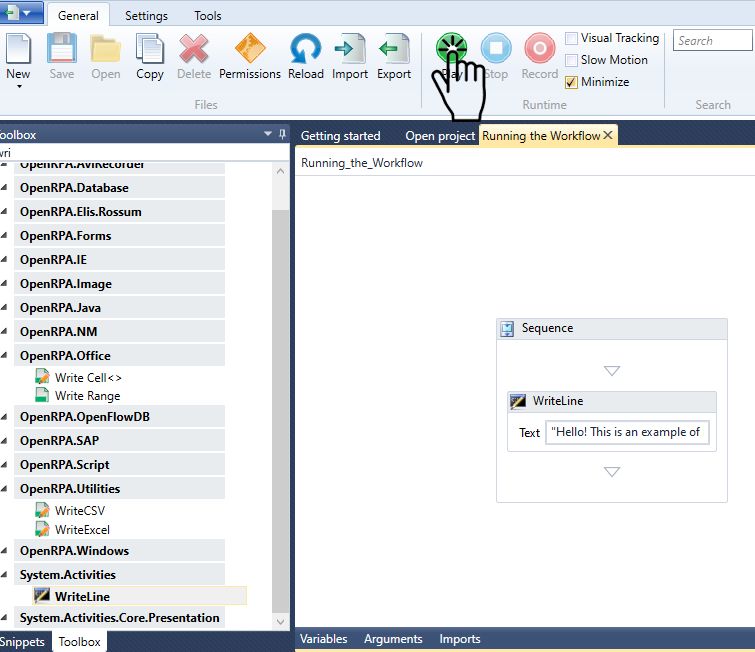Collapse the OpenRPA.Utilities category
This screenshot has width=755, height=652.
click(x=5, y=489)
